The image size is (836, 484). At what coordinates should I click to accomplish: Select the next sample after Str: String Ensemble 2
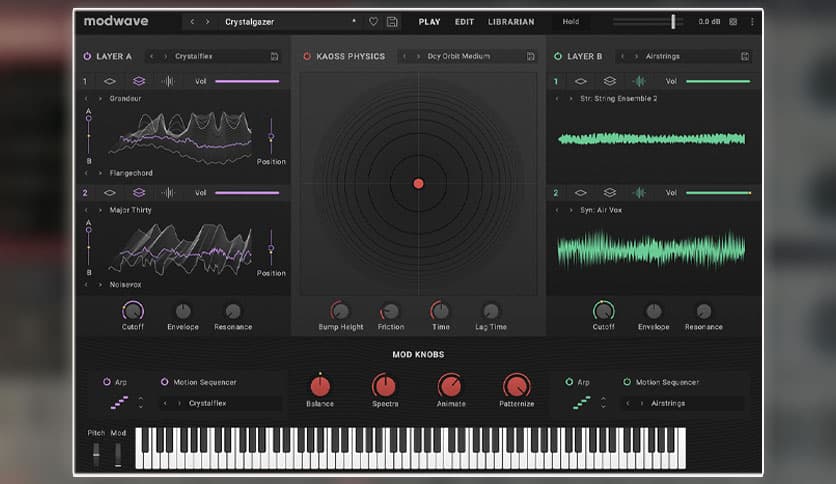tap(570, 99)
